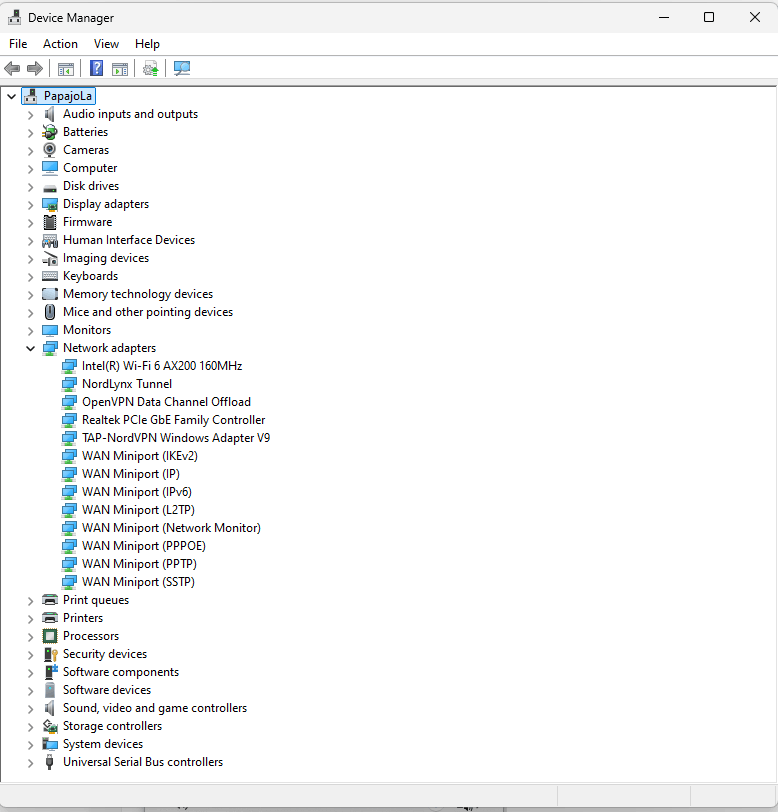The height and width of the screenshot is (812, 778).
Task: Click the Processors category icon
Action: point(50,636)
